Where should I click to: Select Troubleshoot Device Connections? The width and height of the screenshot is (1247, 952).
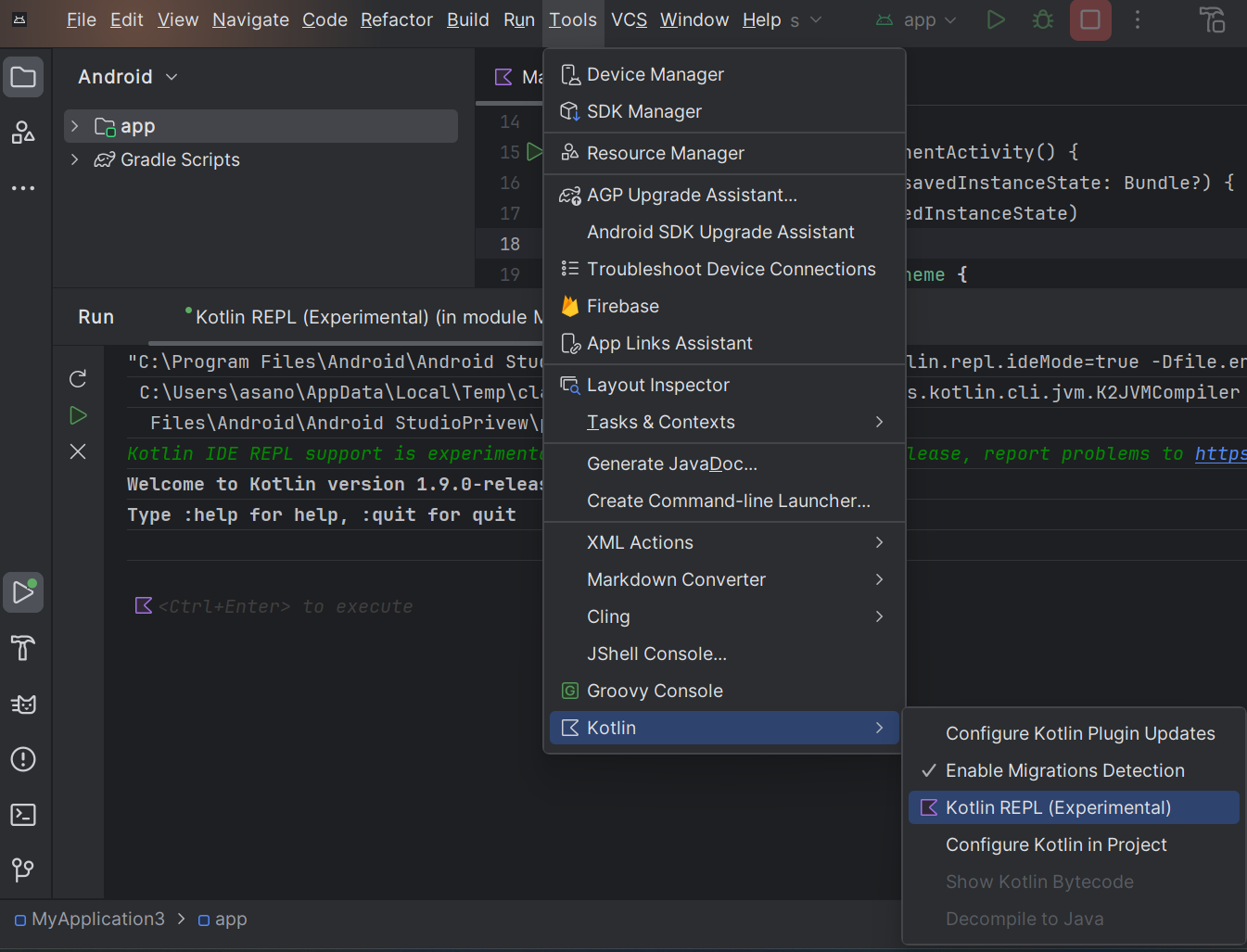click(x=724, y=269)
